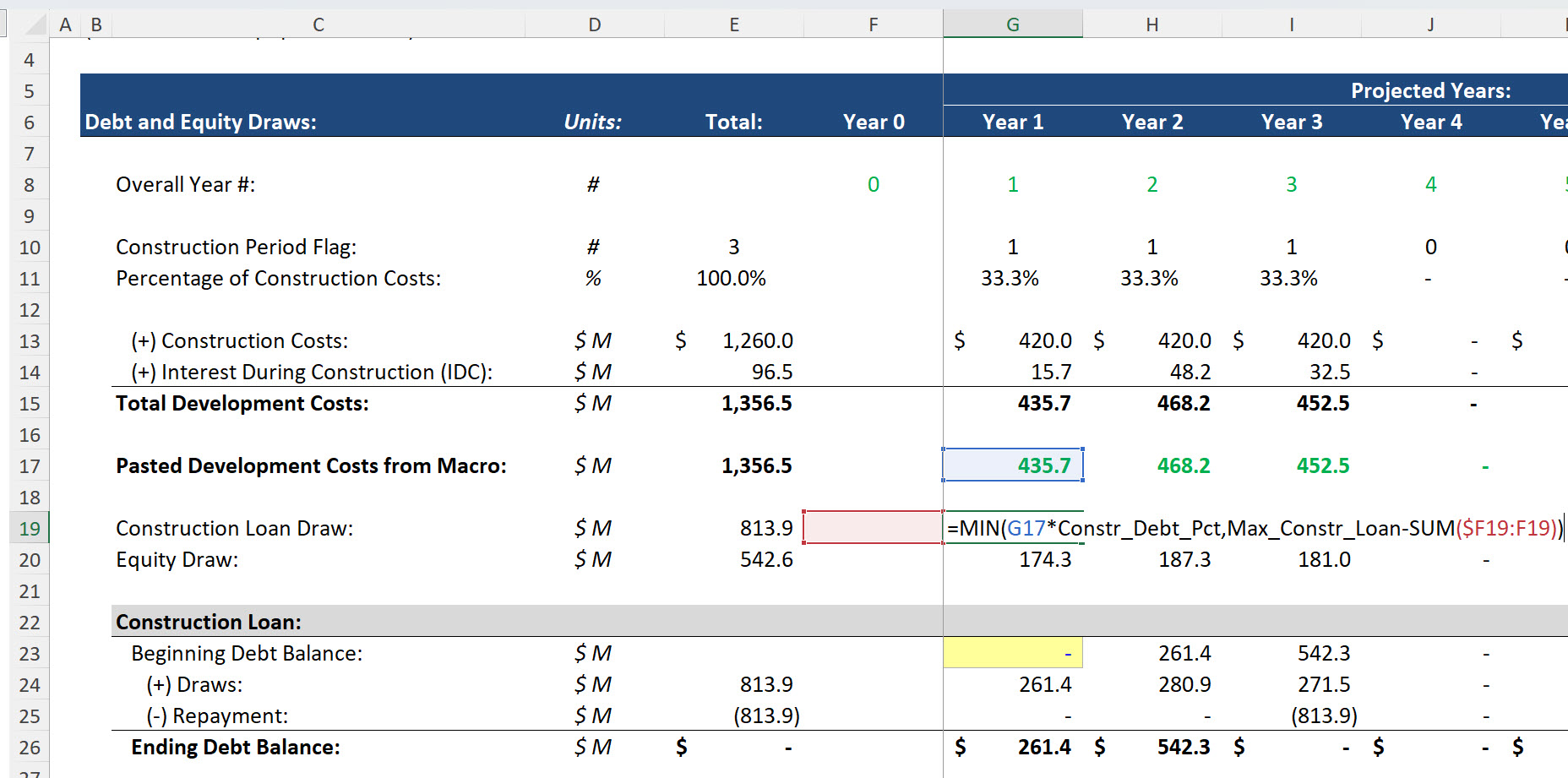Click Construction Loan Draw total 813.9
The image size is (1568, 778).
point(766,528)
